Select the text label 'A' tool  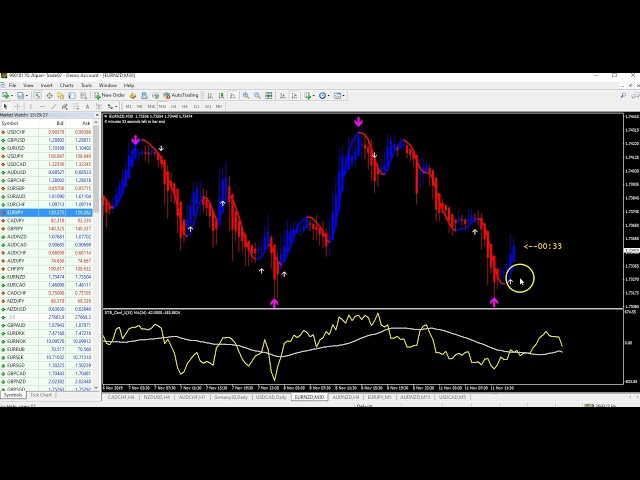click(x=87, y=106)
